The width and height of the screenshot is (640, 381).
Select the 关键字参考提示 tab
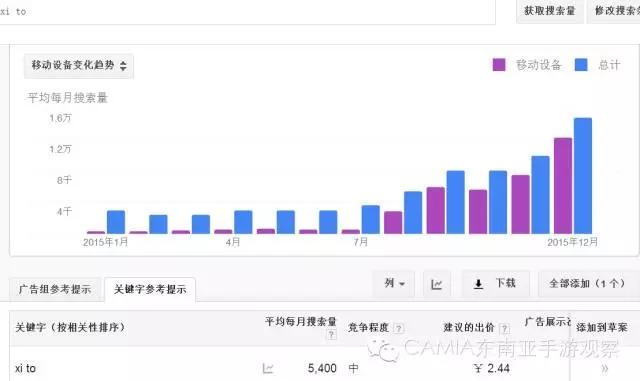point(150,290)
